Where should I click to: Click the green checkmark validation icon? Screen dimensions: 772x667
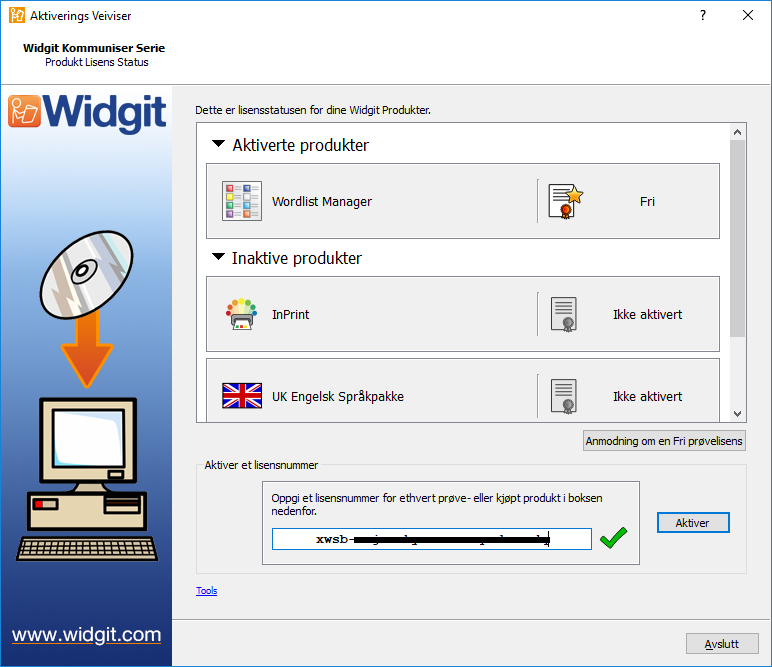point(613,538)
